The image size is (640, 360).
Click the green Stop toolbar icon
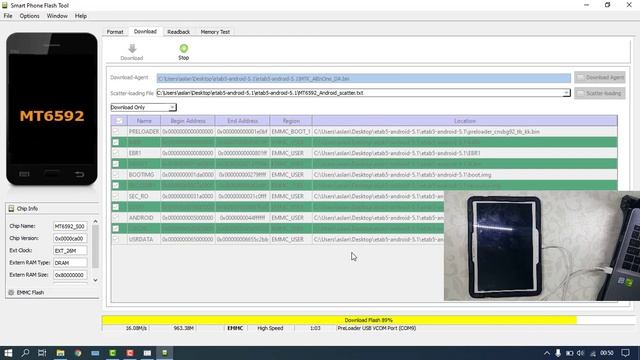[184, 49]
